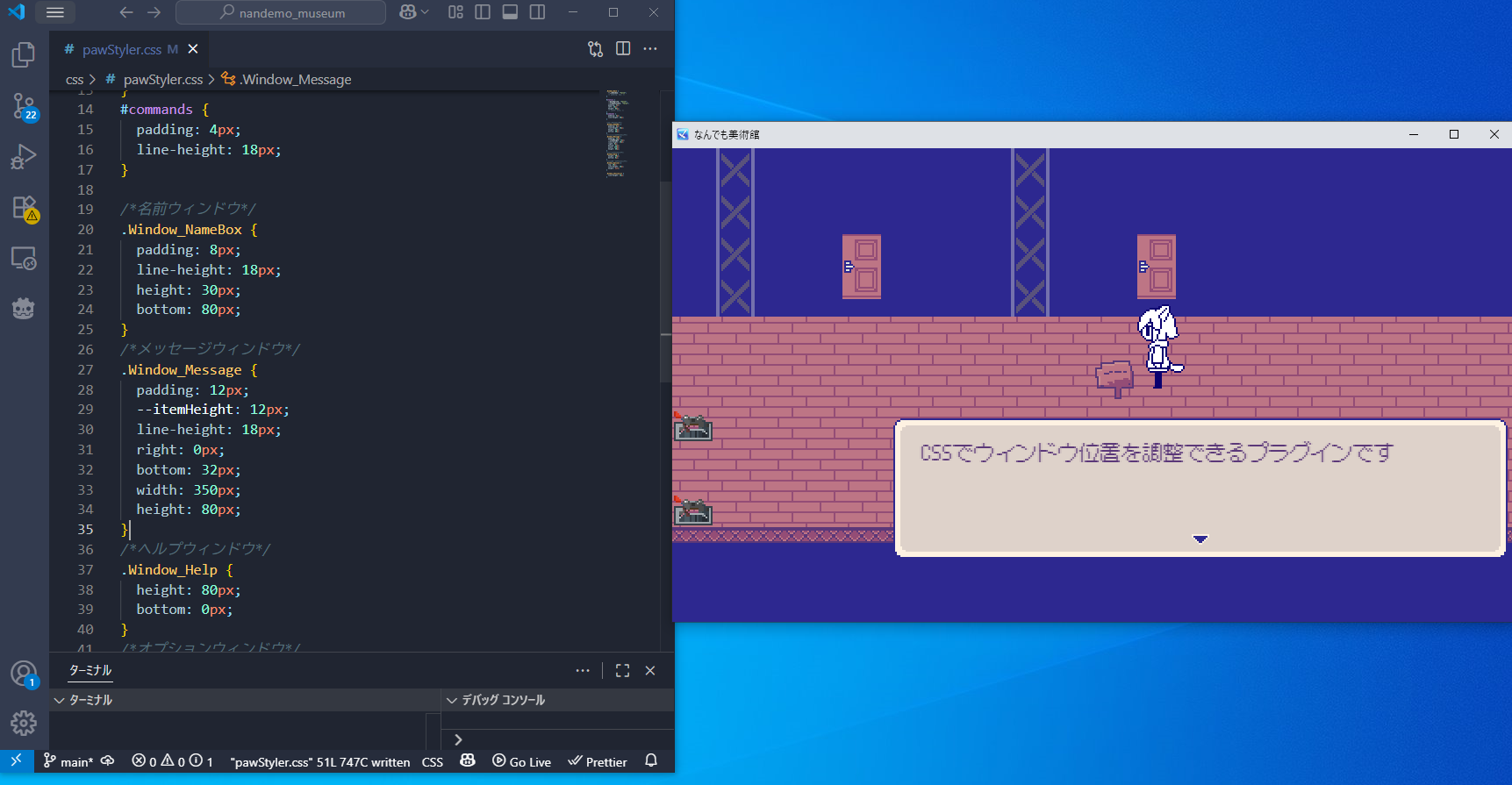Toggle the primary side bar visibility

tap(483, 12)
